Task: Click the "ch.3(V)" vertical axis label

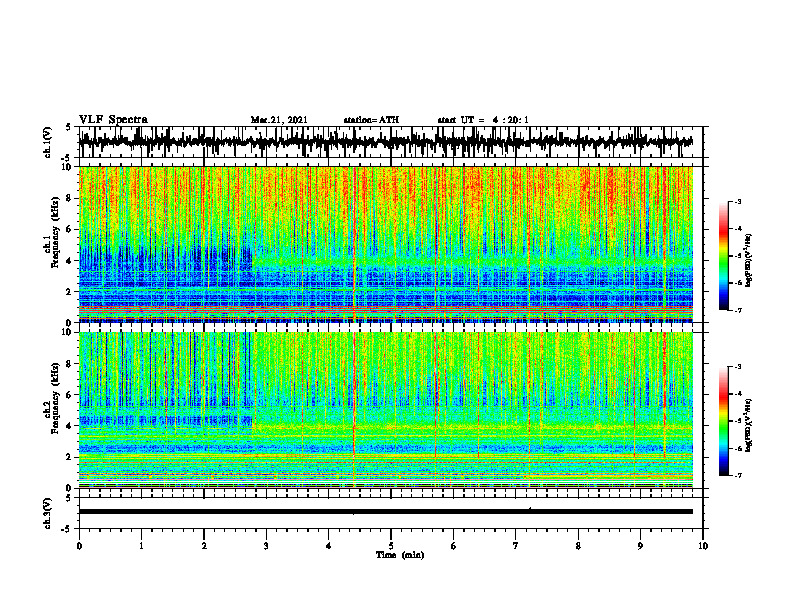Action: click(48, 513)
